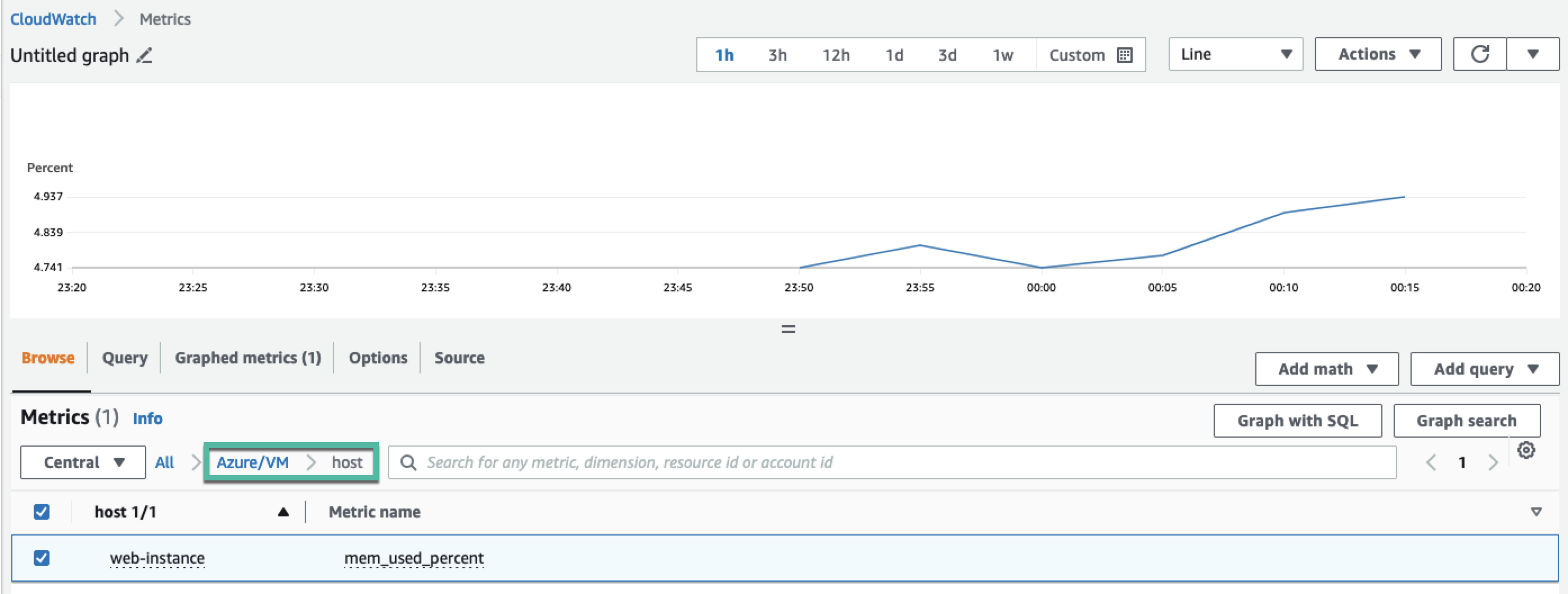Switch time range to 3h
The width and height of the screenshot is (1568, 594).
tap(777, 55)
